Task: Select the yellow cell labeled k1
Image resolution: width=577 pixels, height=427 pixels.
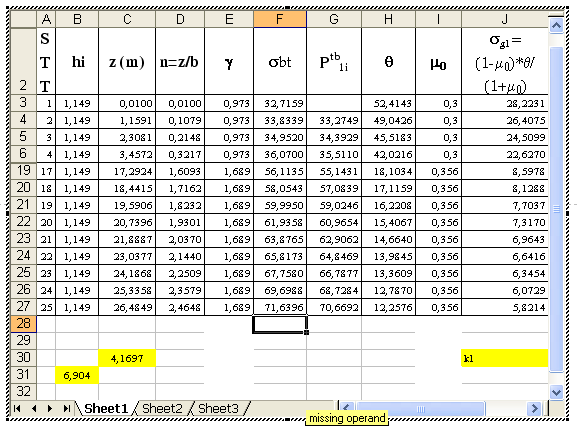Action: 505,358
